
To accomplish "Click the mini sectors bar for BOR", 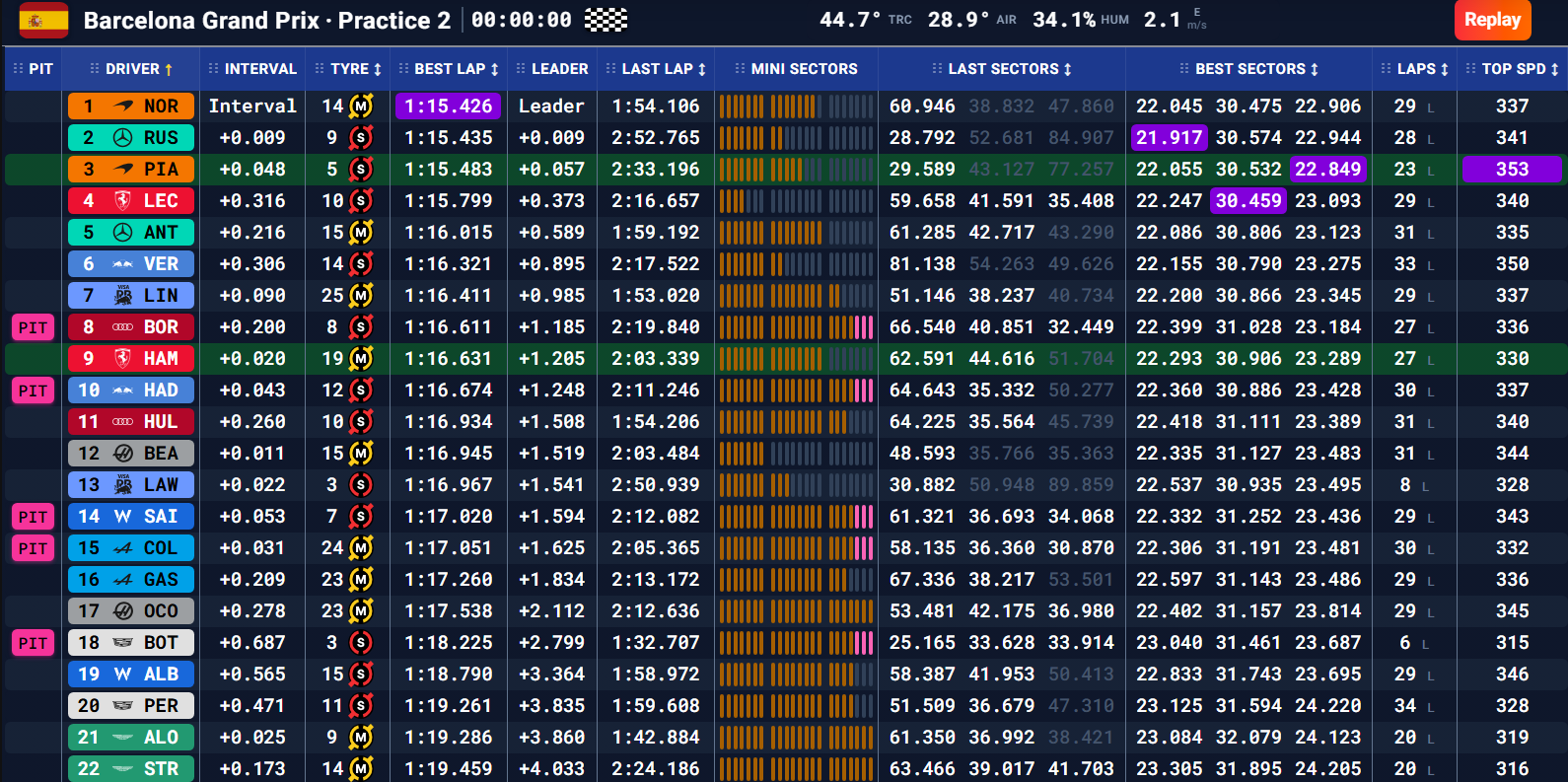I will (x=796, y=326).
